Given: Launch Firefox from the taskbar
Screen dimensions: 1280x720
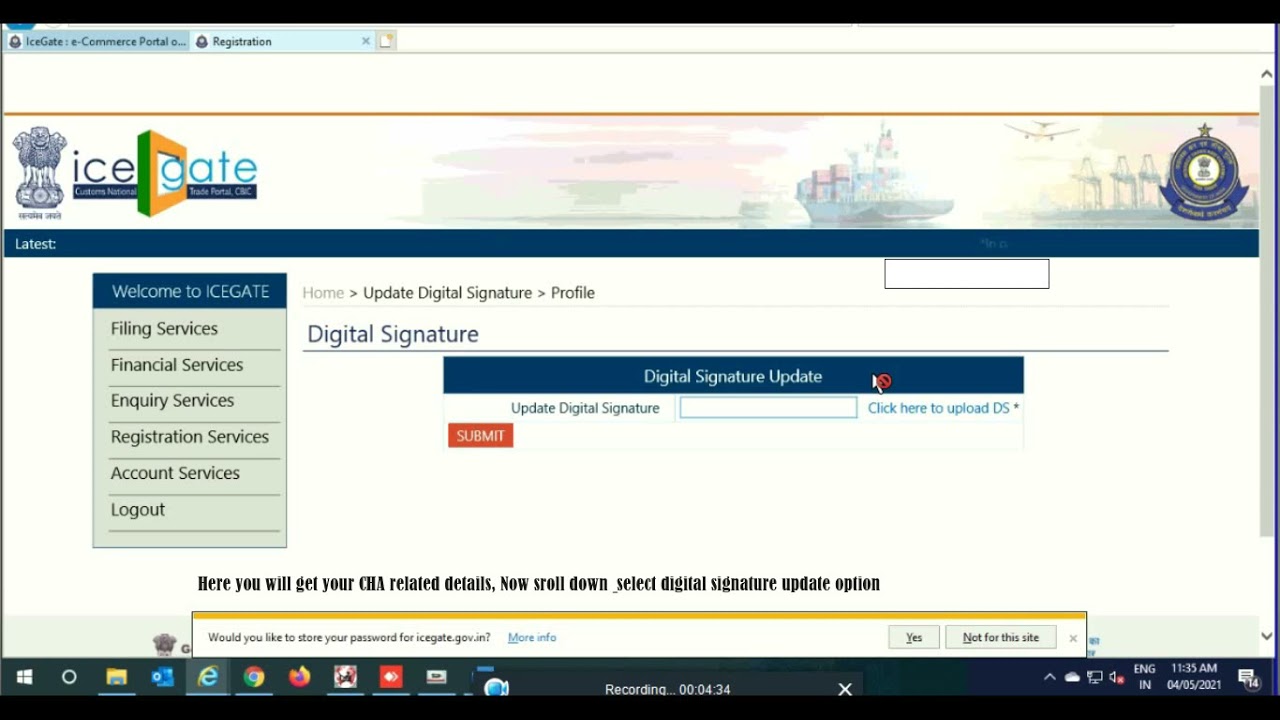Looking at the screenshot, I should click(x=299, y=677).
